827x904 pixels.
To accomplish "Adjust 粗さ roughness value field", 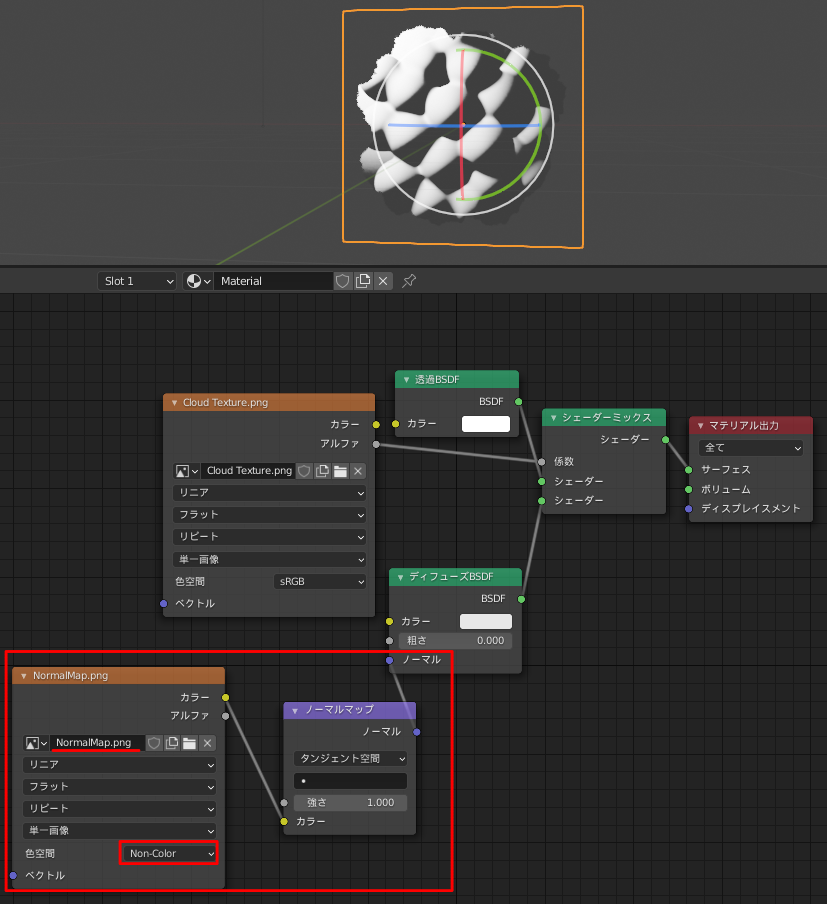I will (x=455, y=641).
